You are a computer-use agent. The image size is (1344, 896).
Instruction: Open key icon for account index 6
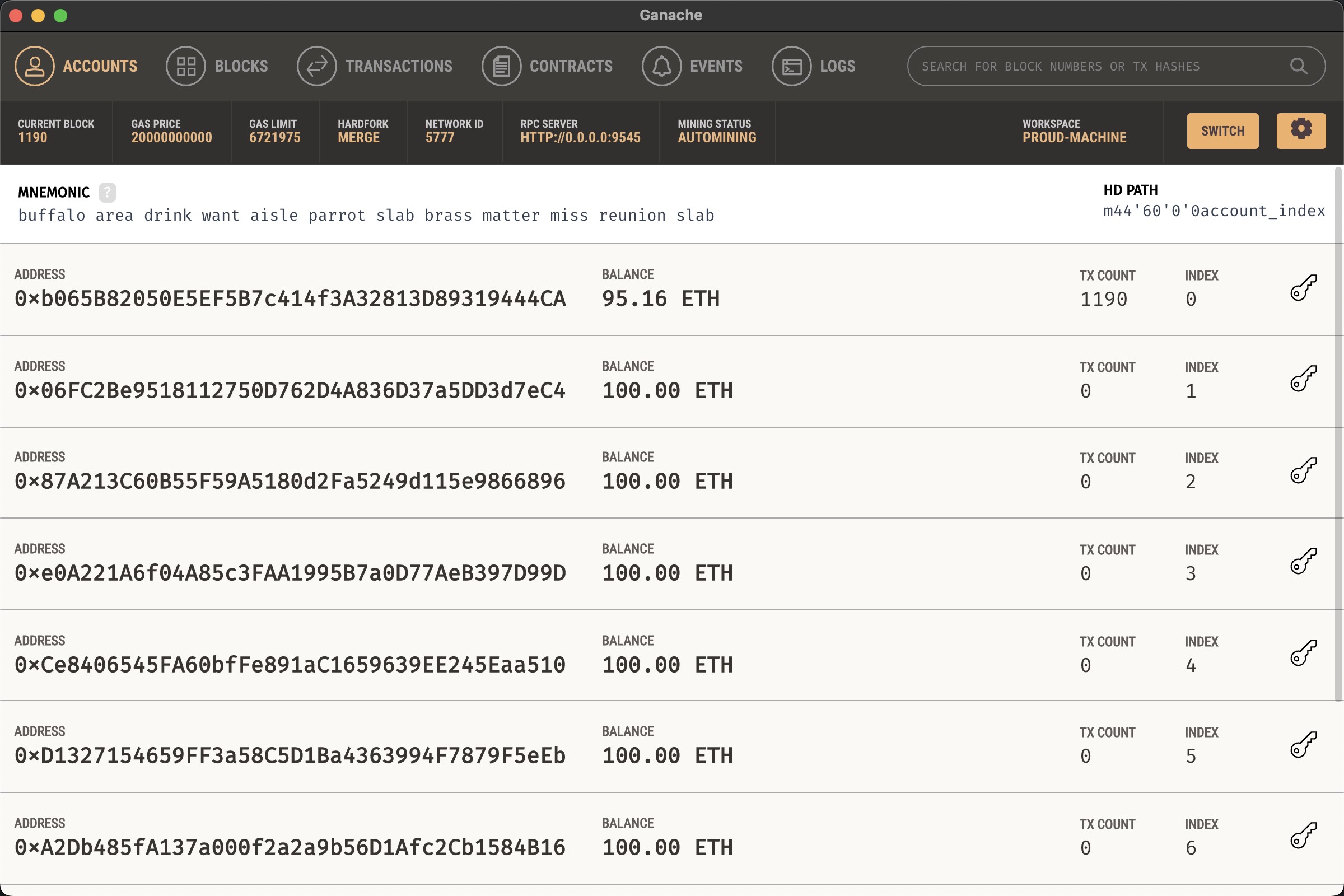tap(1304, 836)
